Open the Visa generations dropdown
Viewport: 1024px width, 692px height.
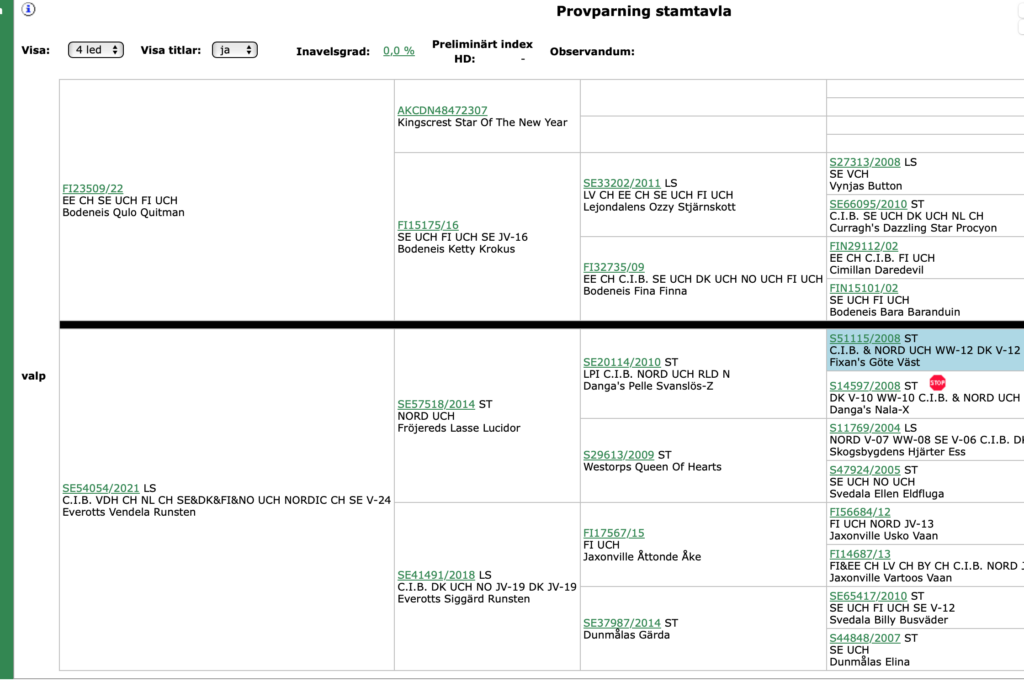point(96,50)
